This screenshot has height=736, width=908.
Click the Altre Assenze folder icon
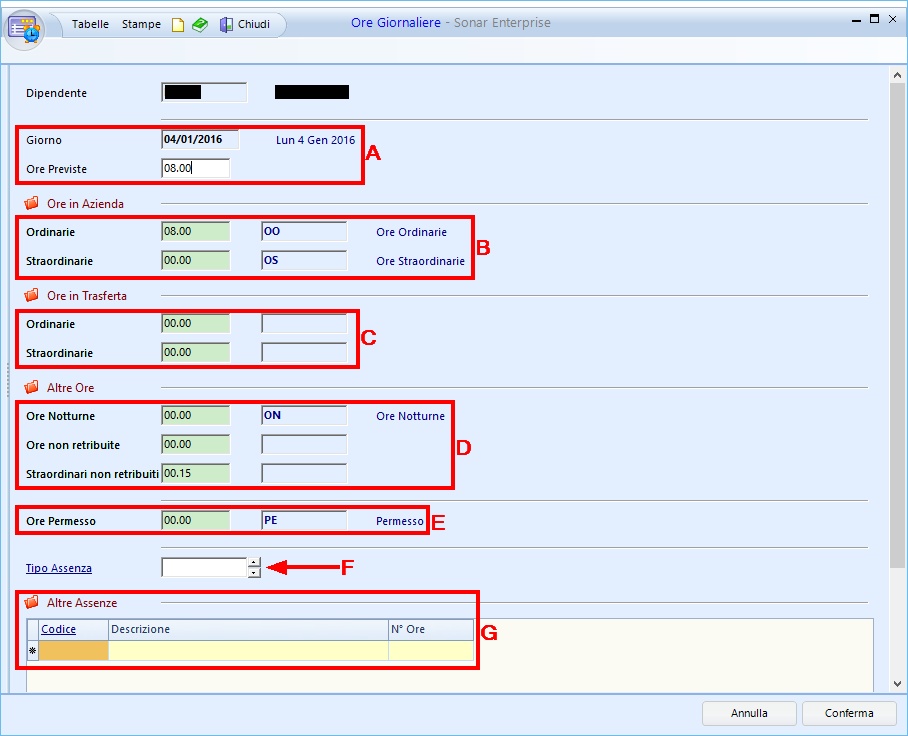coord(31,603)
